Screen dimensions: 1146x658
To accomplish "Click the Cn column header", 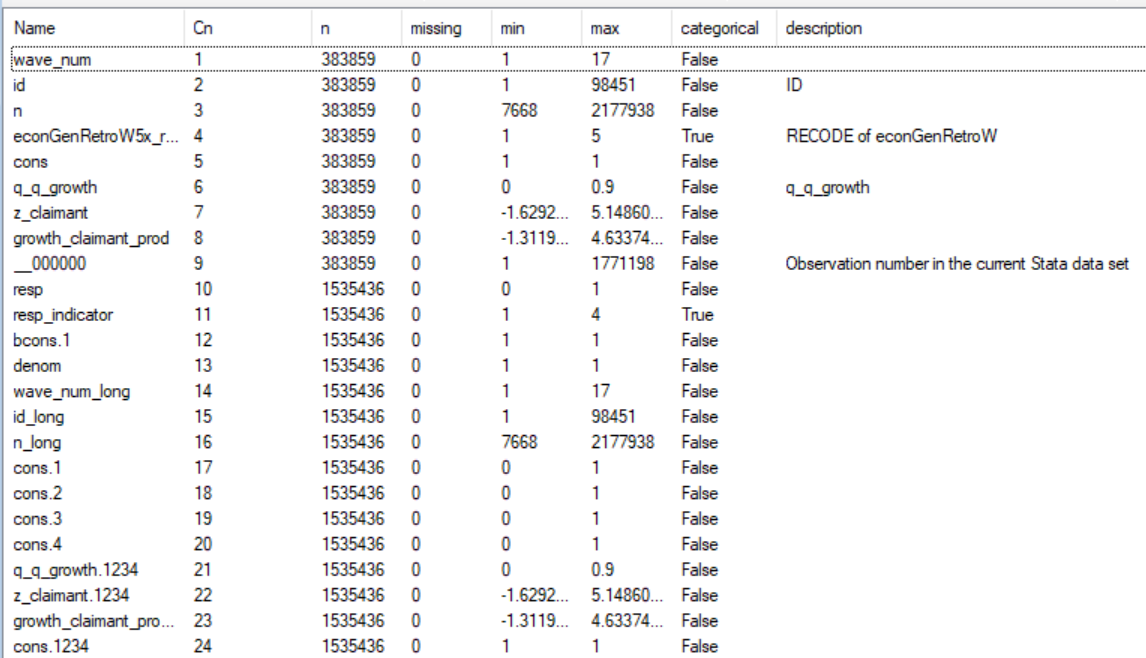I will [203, 29].
